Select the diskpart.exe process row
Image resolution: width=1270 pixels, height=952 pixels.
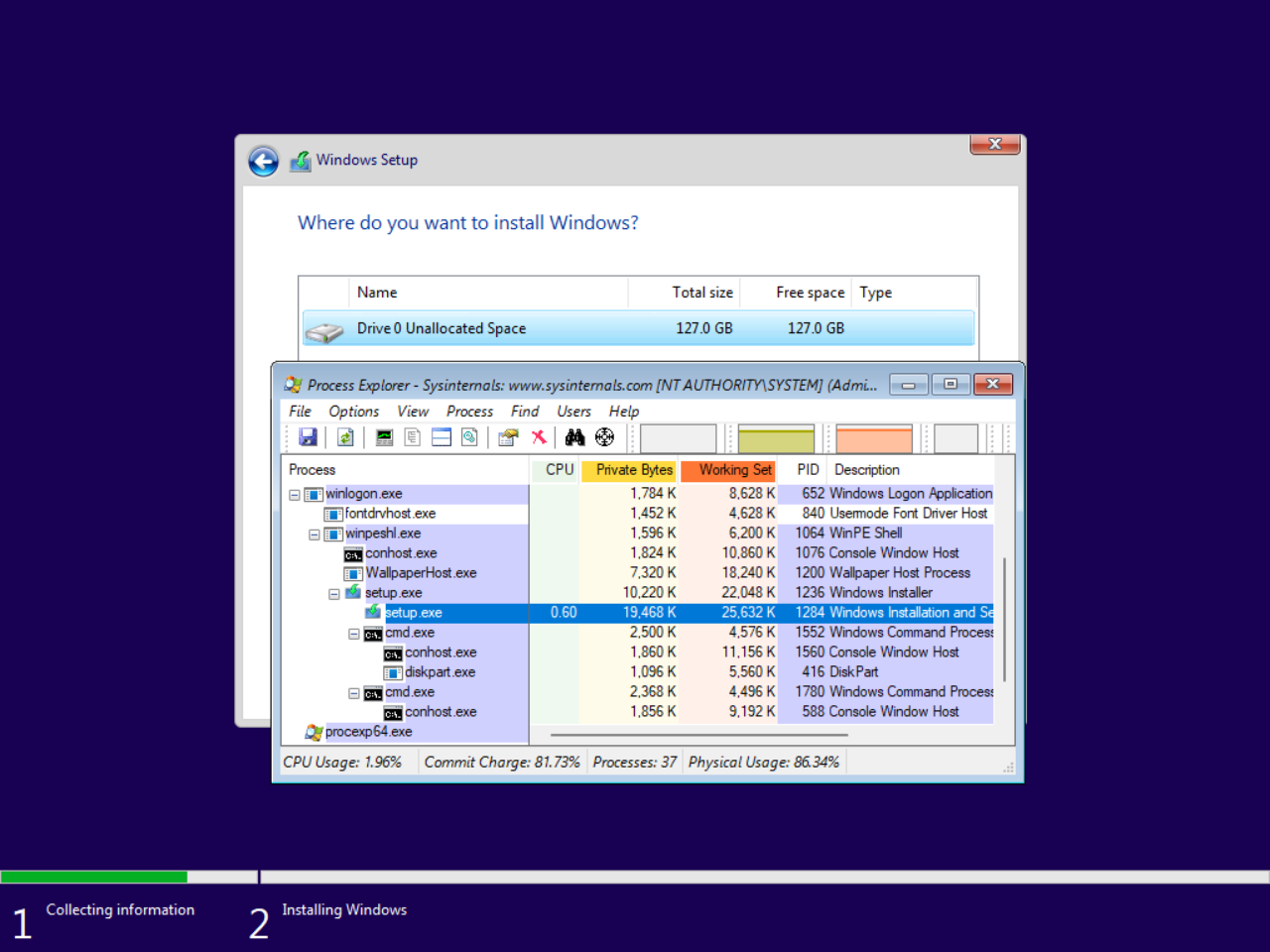click(x=440, y=672)
